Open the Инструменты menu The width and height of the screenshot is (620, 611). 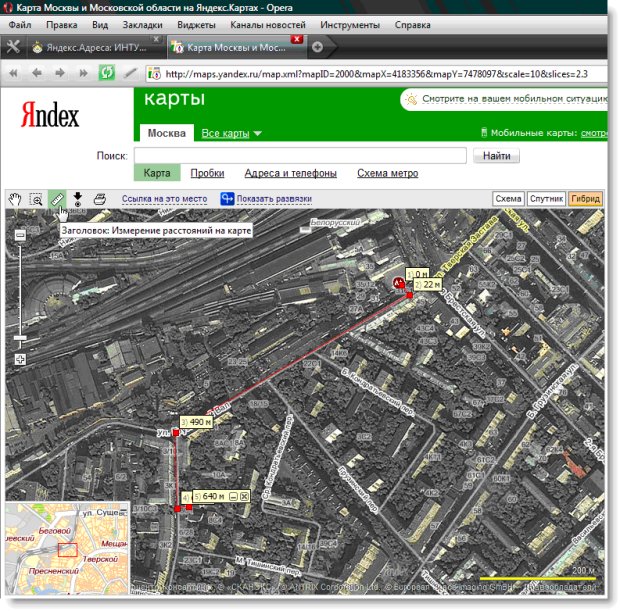350,25
